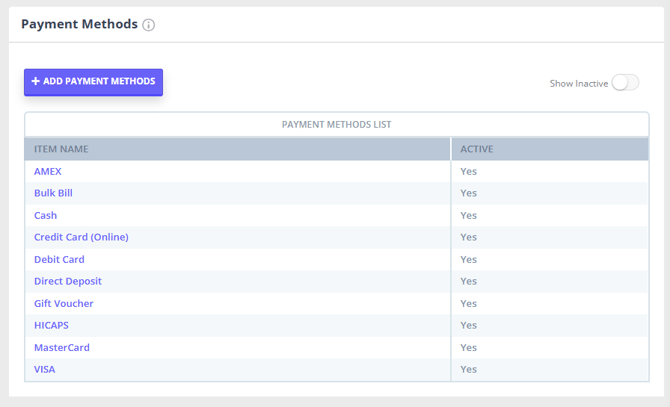The width and height of the screenshot is (670, 407).
Task: Click the Payment Methods List table title
Action: click(x=336, y=125)
